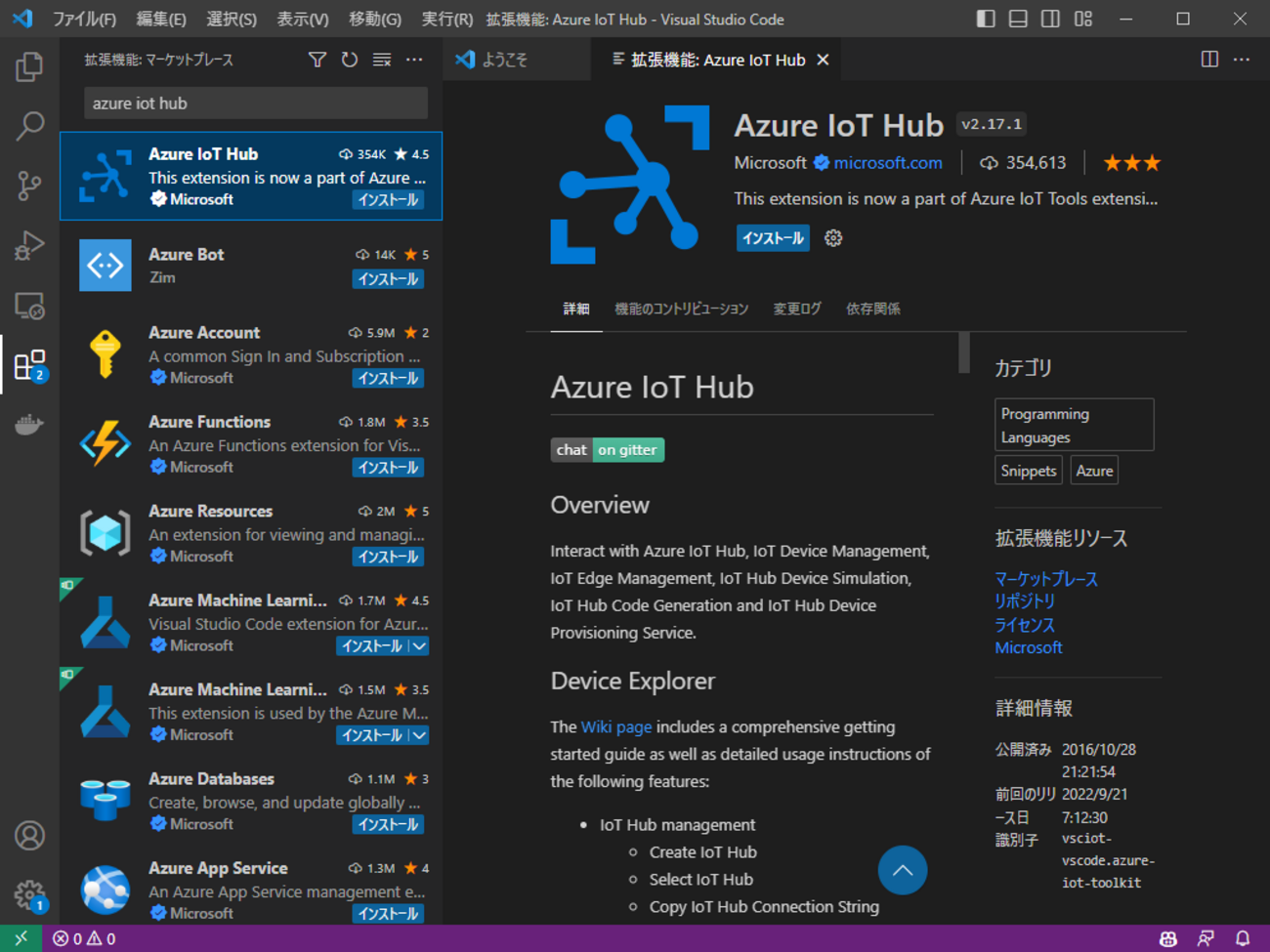The height and width of the screenshot is (952, 1270).
Task: Install Azure IoT Hub from details page
Action: point(772,238)
